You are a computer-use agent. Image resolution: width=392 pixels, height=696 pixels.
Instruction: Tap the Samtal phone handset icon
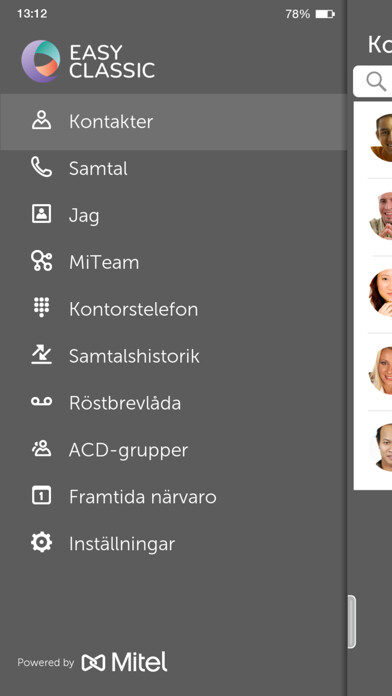[x=42, y=168]
